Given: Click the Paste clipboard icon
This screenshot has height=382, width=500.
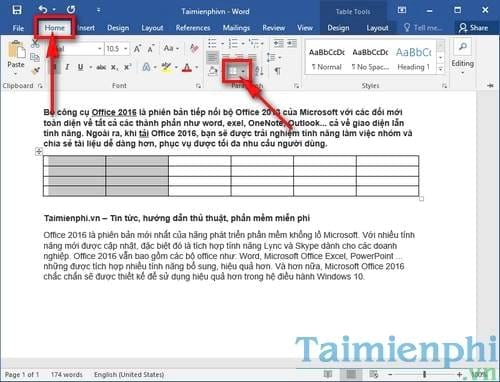Looking at the screenshot, I should point(16,50).
